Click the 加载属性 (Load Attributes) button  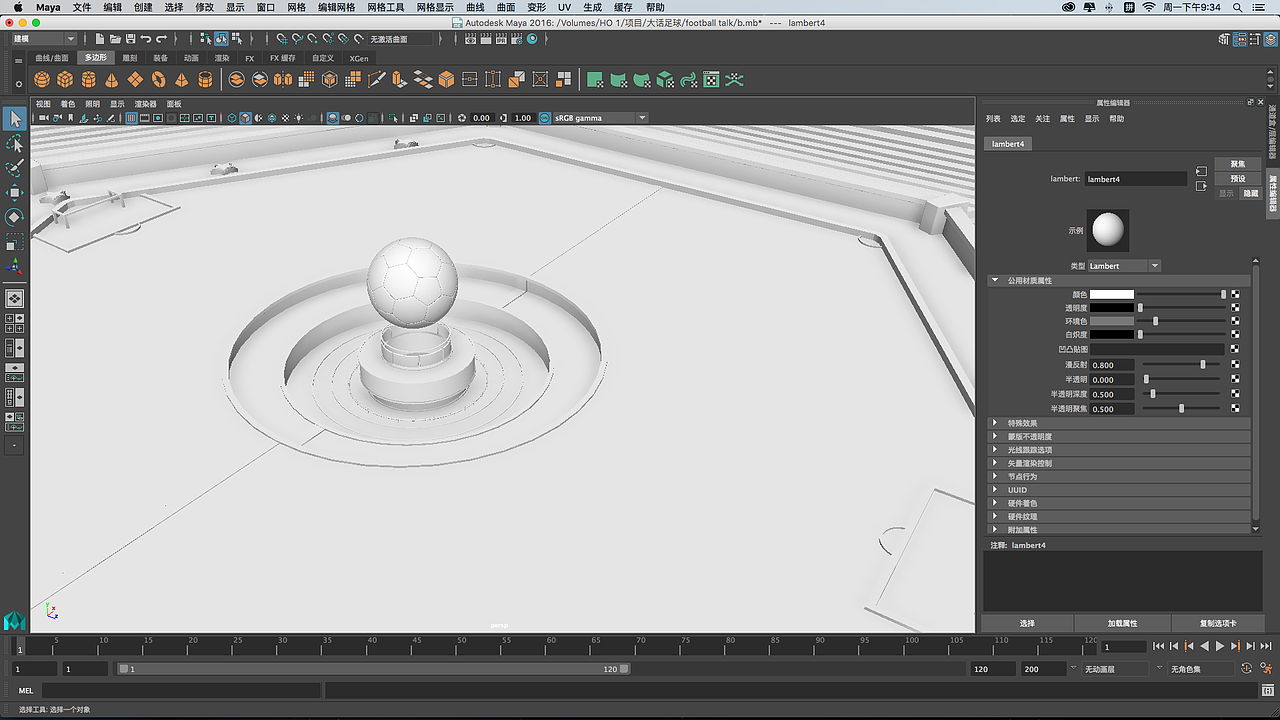(x=1122, y=623)
